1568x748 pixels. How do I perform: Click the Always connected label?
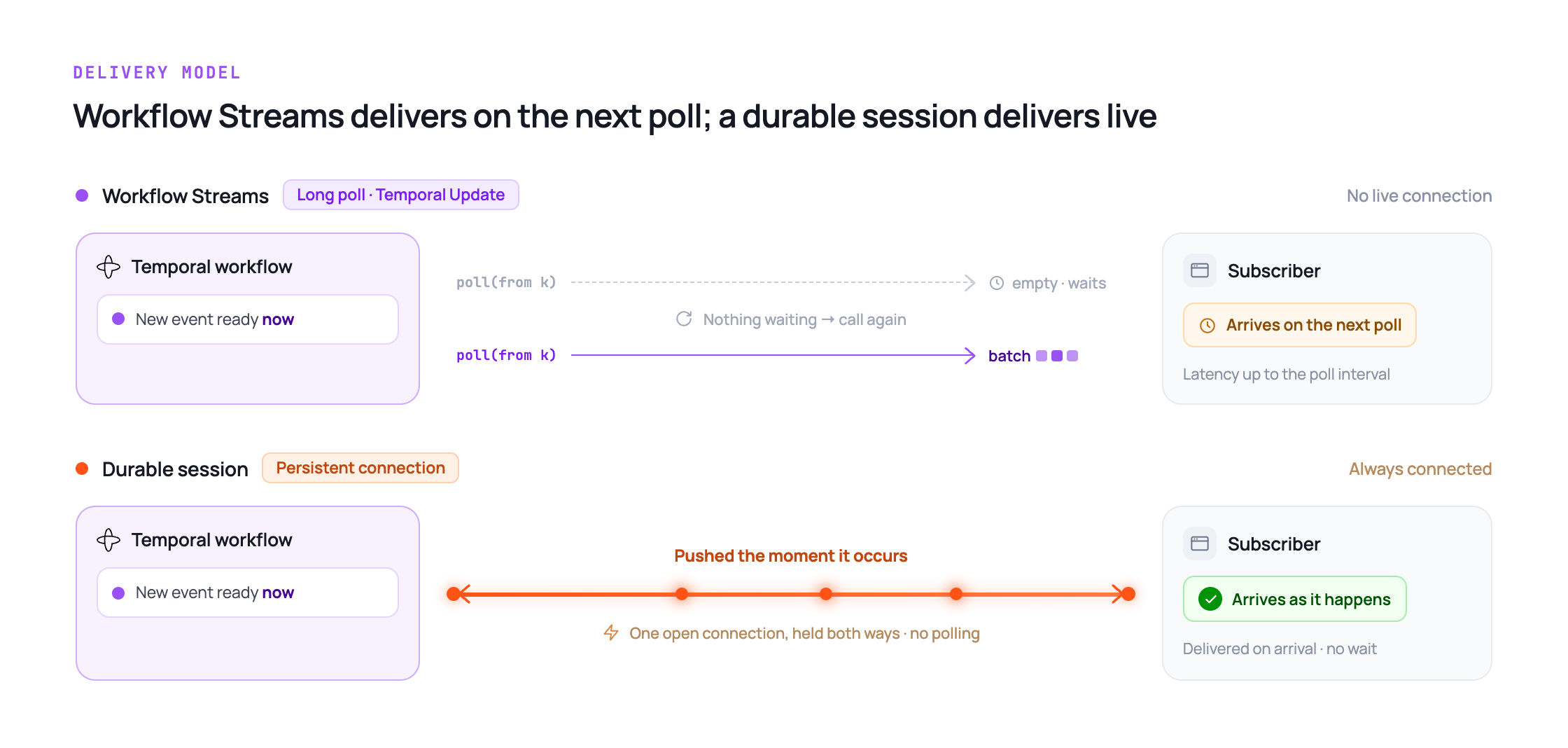point(1420,469)
